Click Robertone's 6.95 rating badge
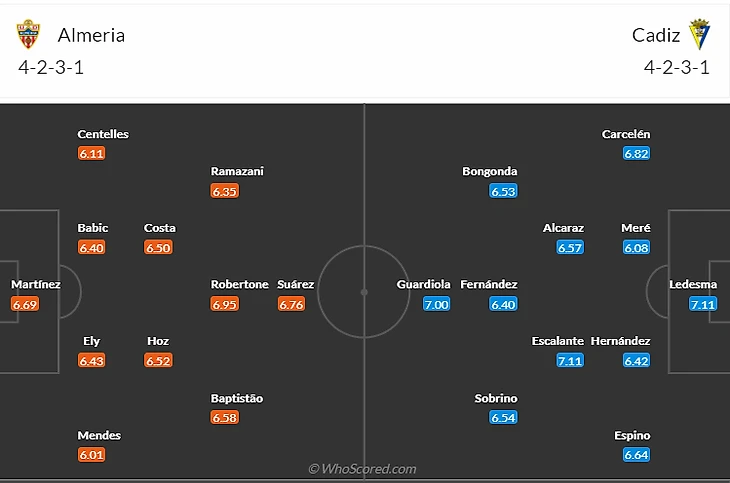Image resolution: width=730 pixels, height=483 pixels. click(x=225, y=304)
